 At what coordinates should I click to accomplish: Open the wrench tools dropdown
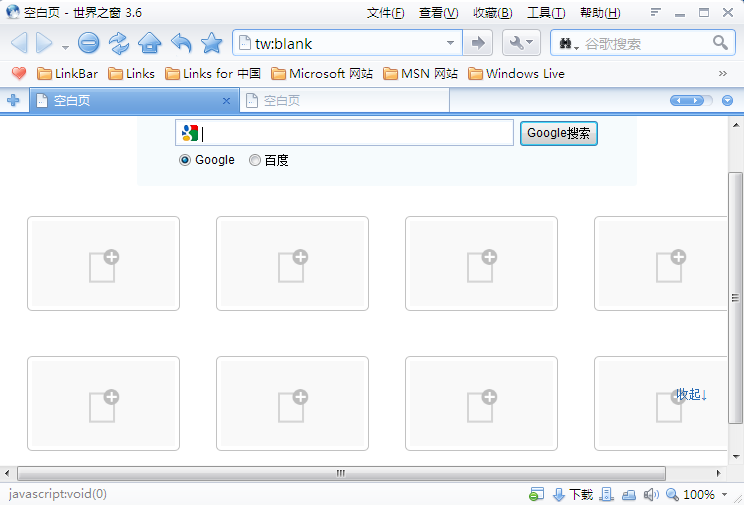[521, 43]
